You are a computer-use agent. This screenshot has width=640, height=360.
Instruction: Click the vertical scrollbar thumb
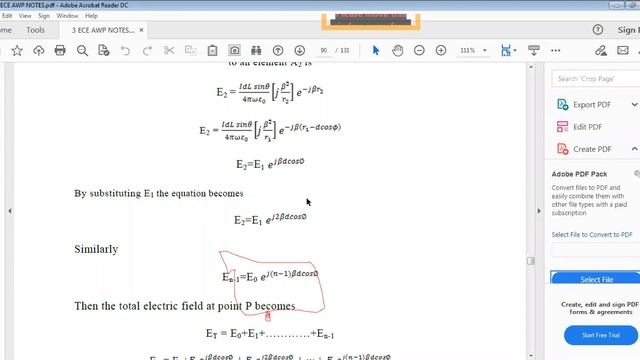click(531, 261)
